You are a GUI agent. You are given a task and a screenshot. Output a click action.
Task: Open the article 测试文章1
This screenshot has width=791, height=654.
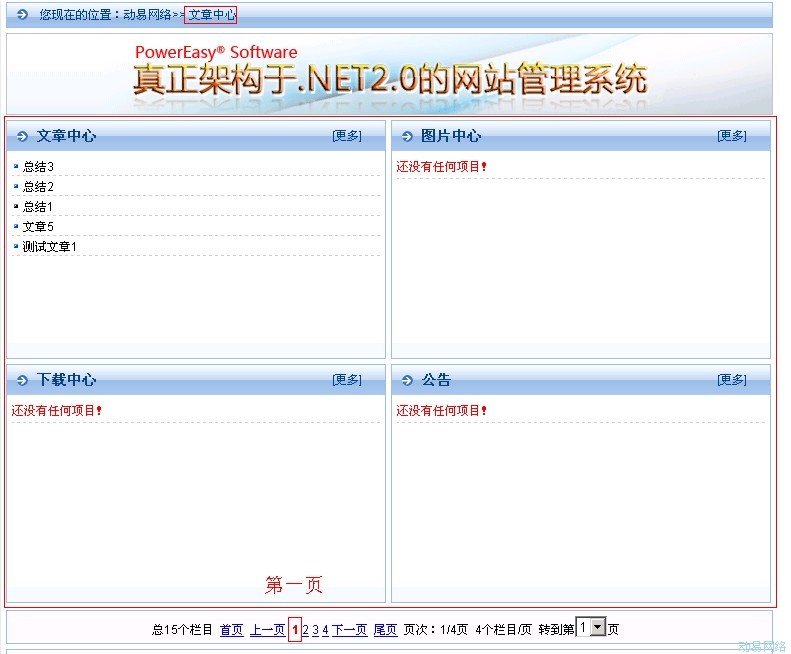coord(50,247)
